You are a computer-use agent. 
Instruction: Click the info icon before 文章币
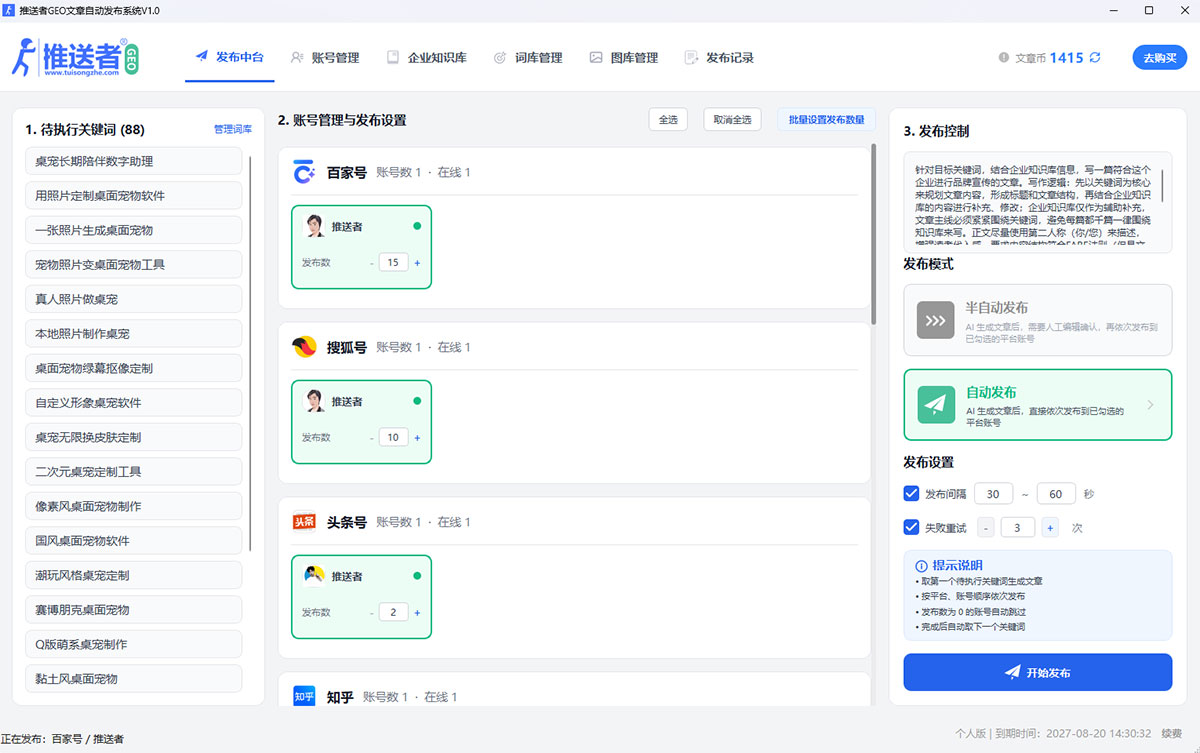tap(1004, 58)
